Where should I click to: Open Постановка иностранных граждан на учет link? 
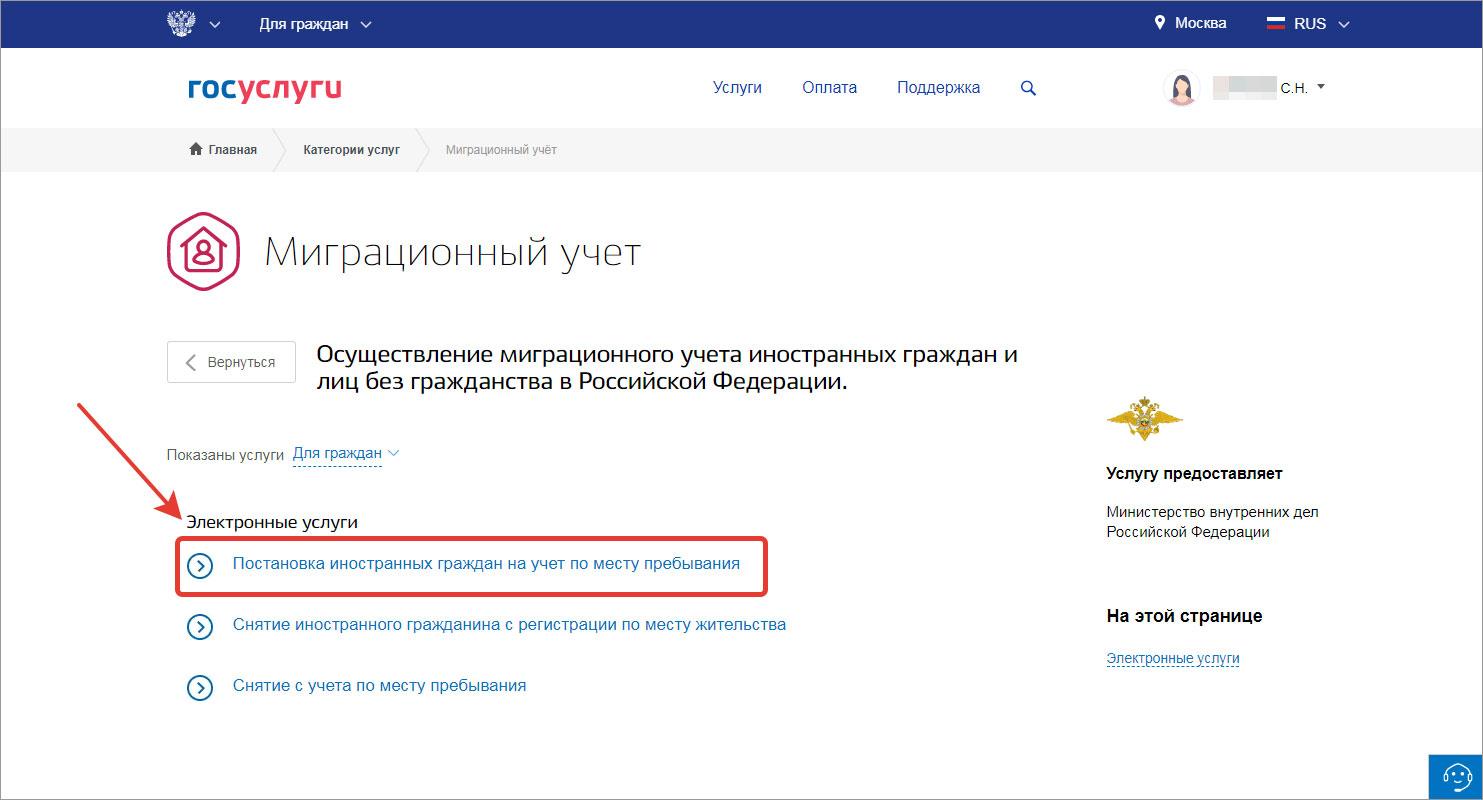click(486, 563)
